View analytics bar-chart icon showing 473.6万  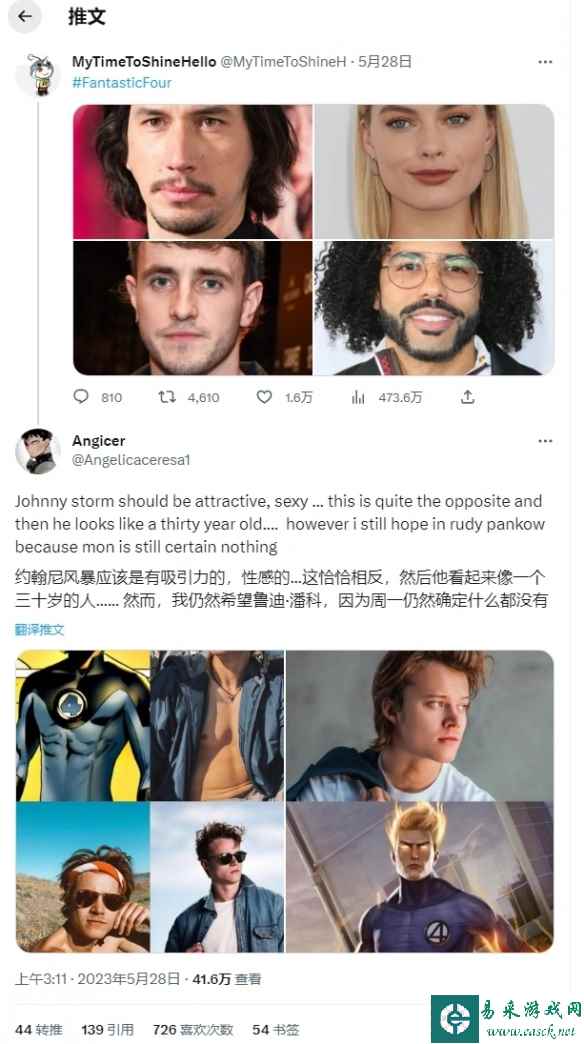[x=358, y=397]
